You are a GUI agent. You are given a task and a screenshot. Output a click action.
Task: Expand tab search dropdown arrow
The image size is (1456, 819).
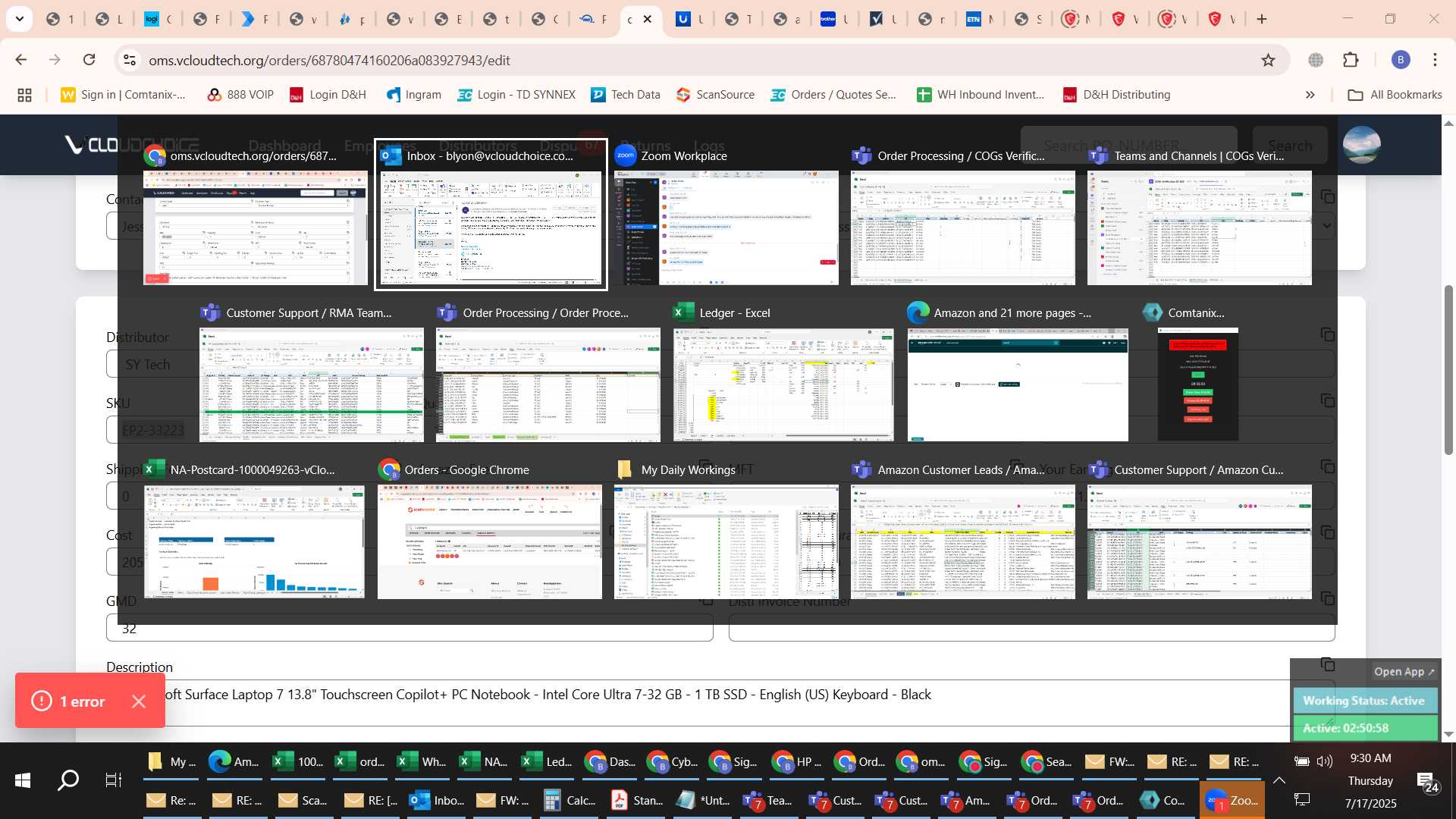pyautogui.click(x=19, y=19)
